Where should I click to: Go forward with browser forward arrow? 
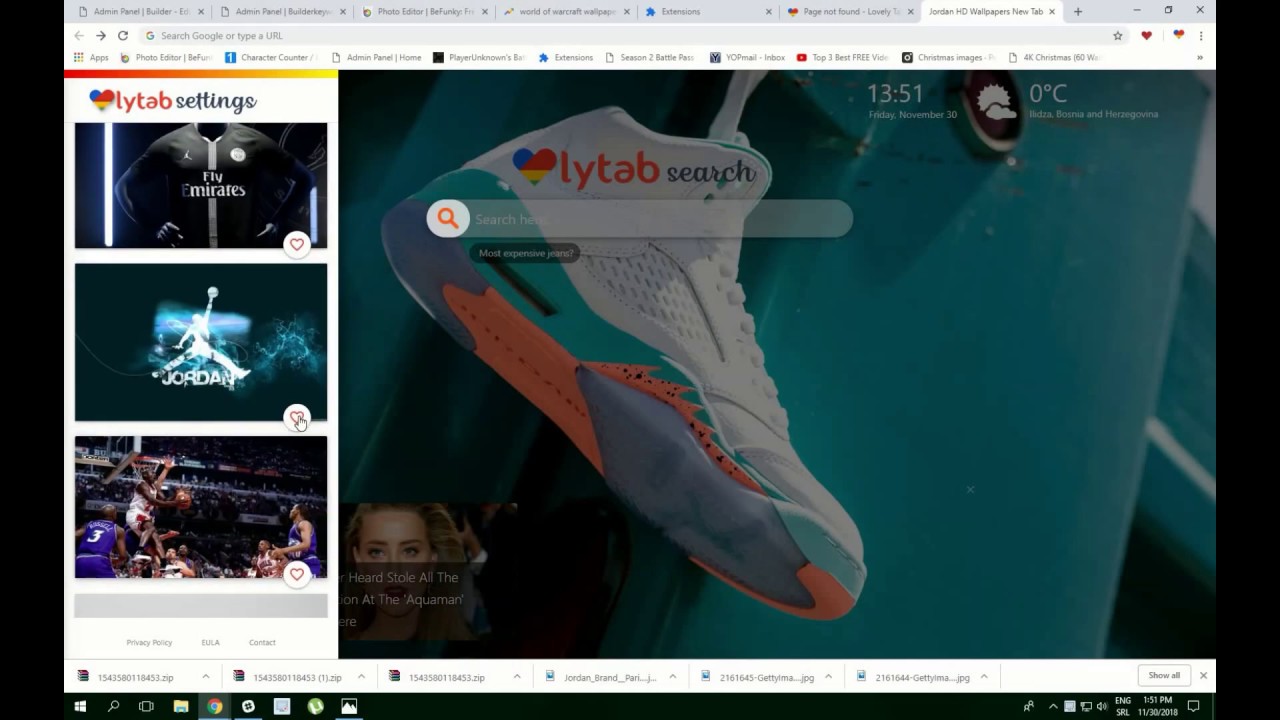pos(101,35)
